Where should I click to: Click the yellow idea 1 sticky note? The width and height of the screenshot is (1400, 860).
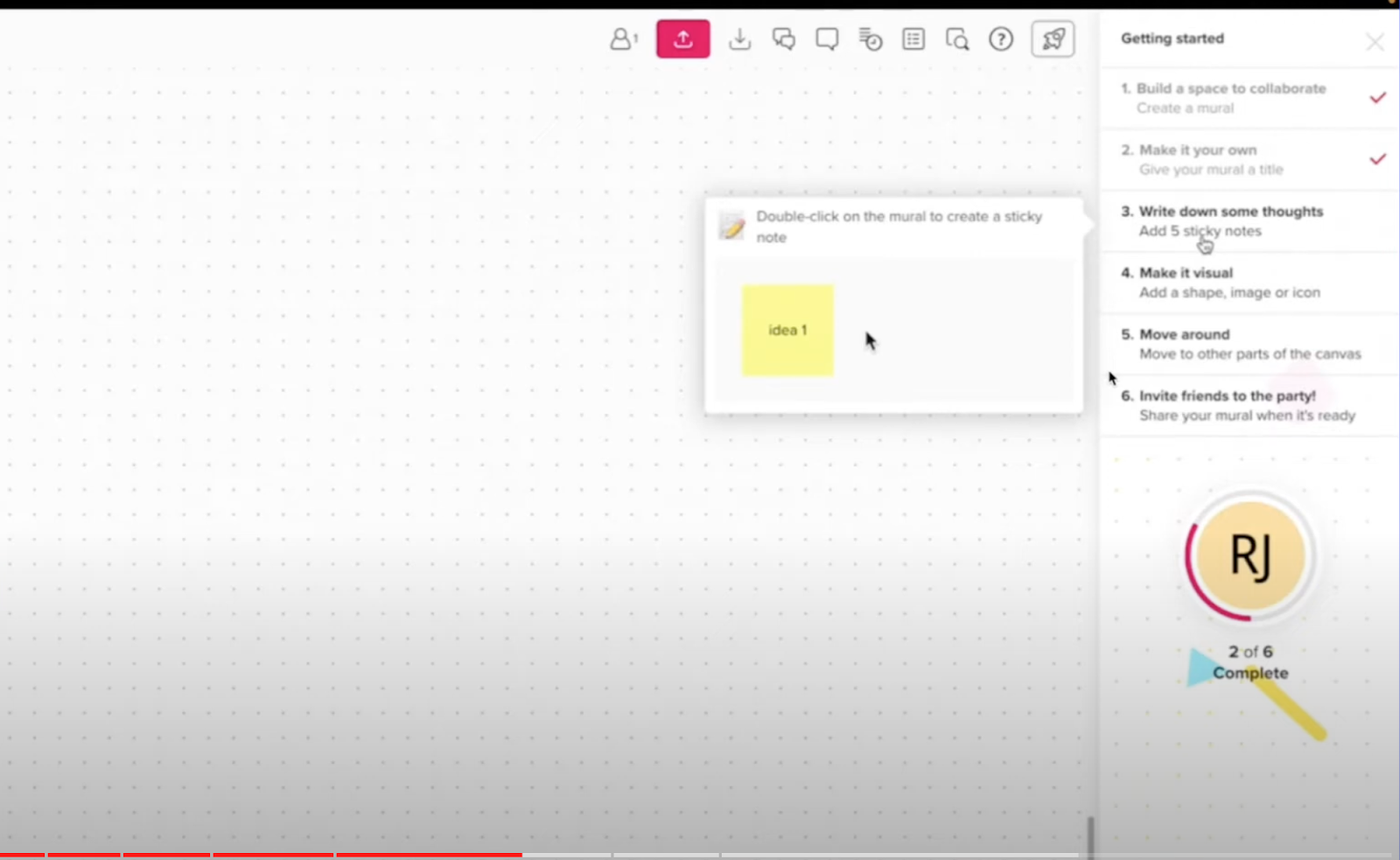pos(787,331)
